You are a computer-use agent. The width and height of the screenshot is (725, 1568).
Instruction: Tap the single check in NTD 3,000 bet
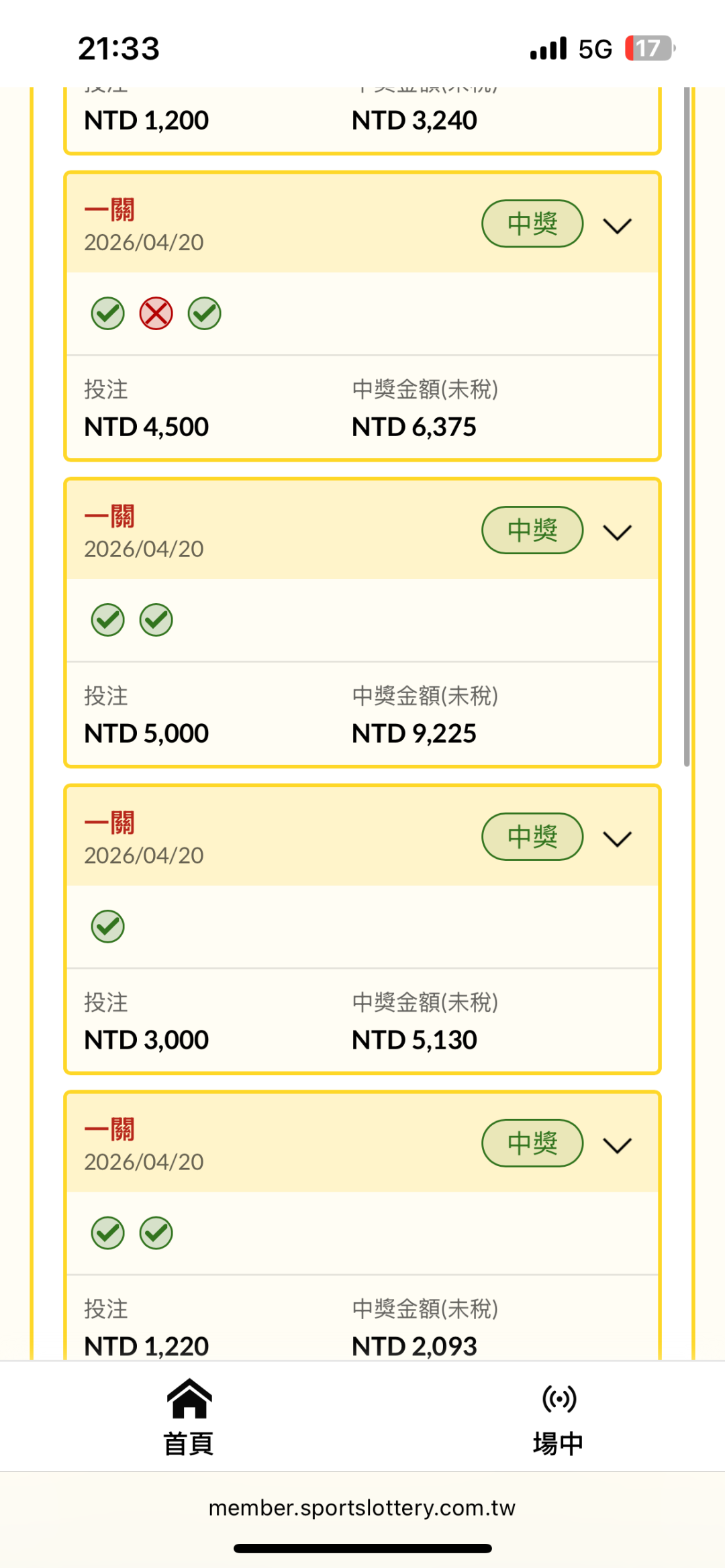(x=107, y=927)
